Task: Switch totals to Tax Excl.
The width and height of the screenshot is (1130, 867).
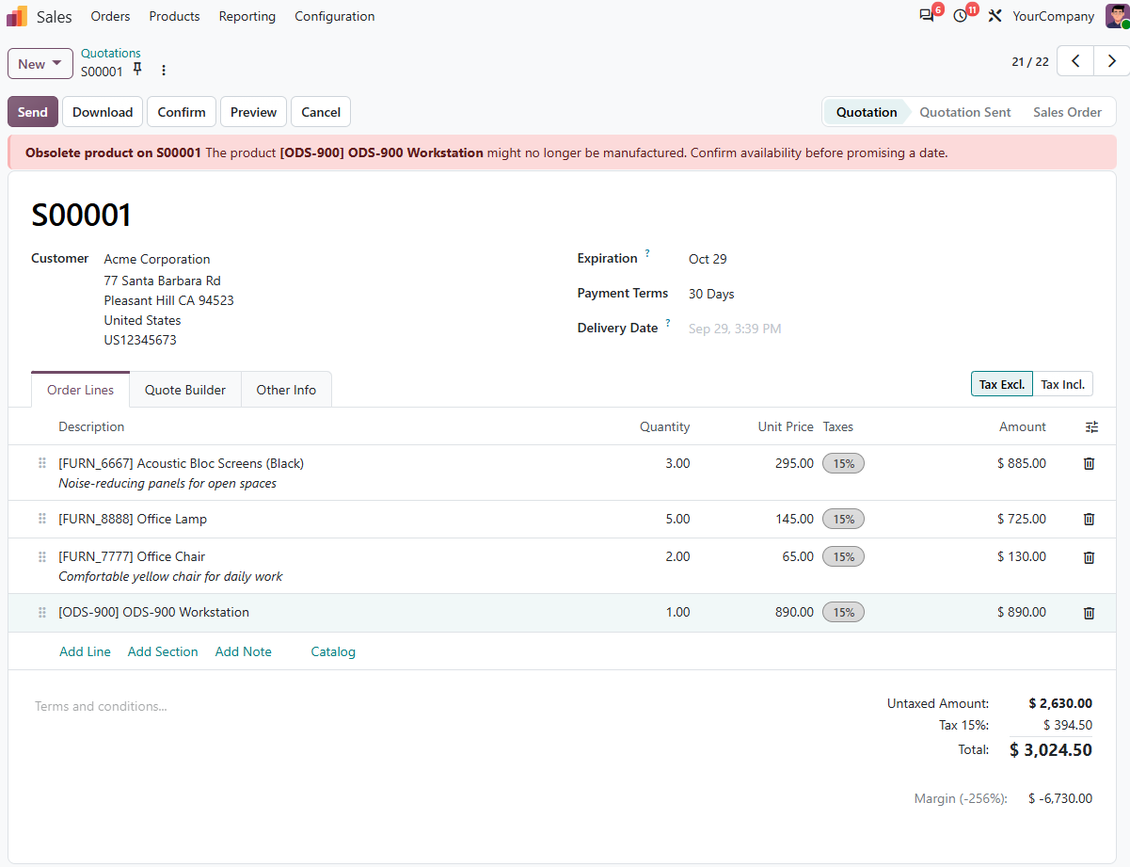Action: pyautogui.click(x=1002, y=384)
